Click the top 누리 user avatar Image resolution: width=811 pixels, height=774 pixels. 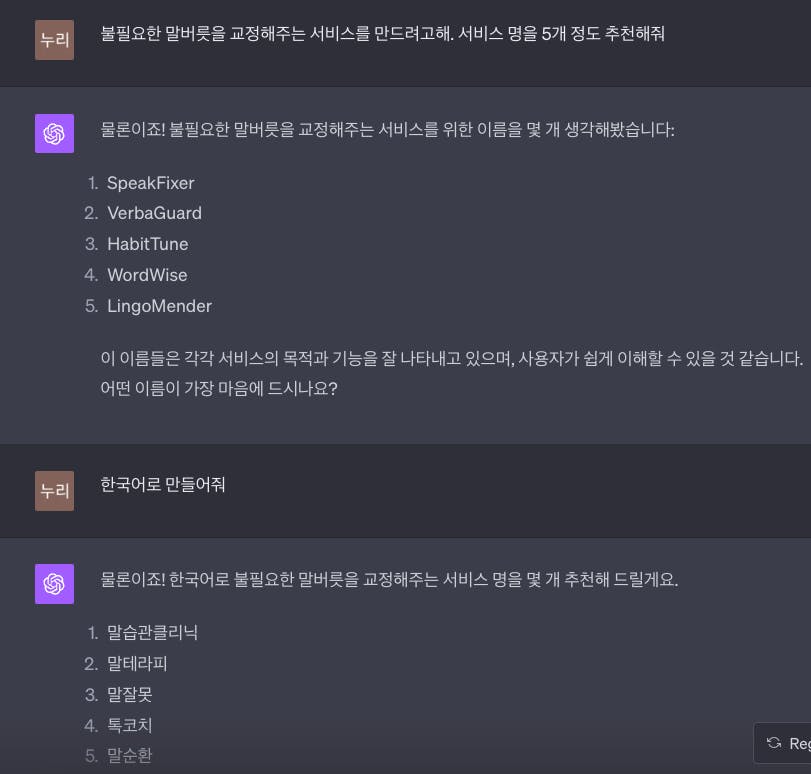click(x=54, y=40)
